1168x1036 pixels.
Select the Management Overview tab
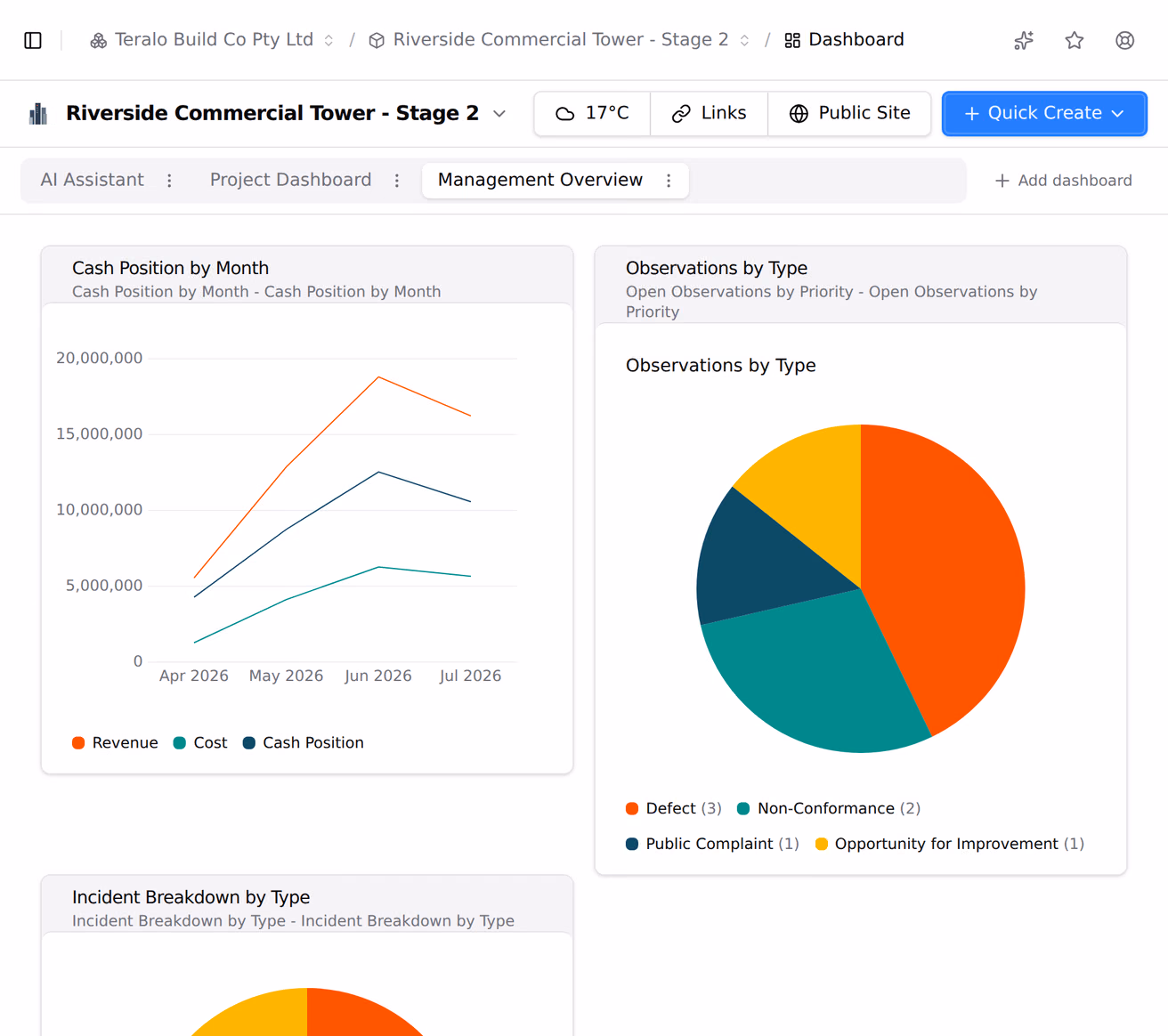coord(540,180)
